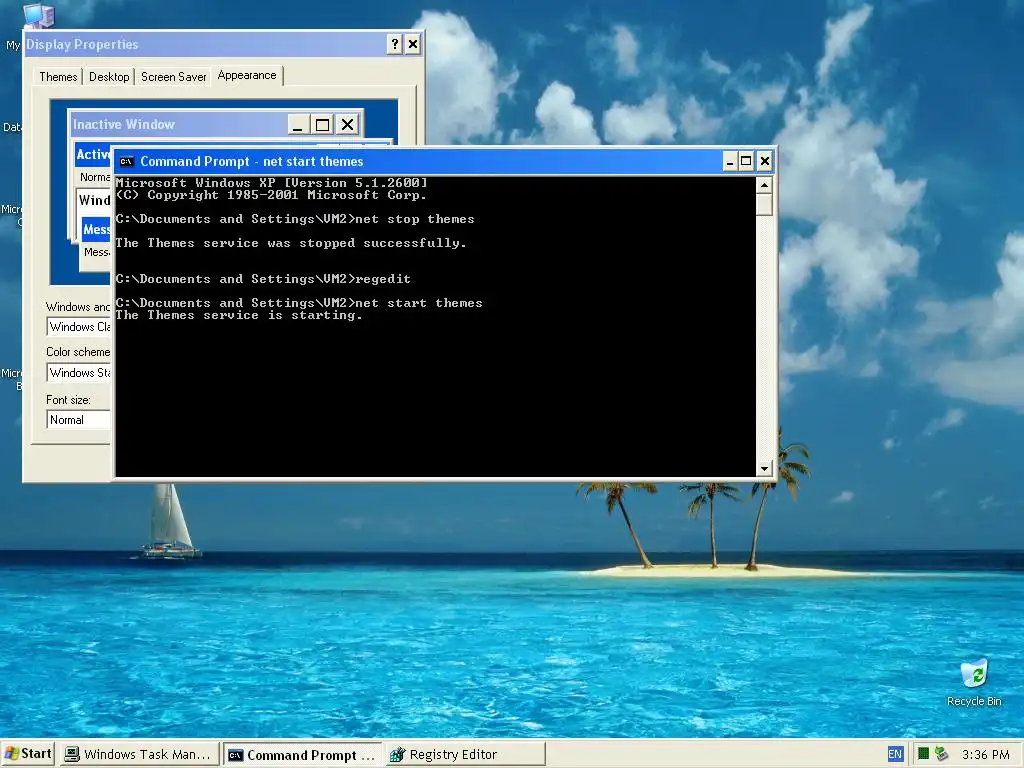Click the system clock showing 3:36 PM
The width and height of the screenshot is (1024, 768).
point(985,754)
